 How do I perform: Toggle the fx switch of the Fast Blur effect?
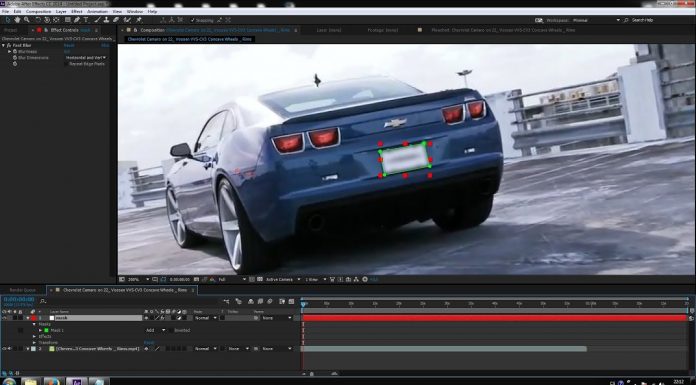[x=8, y=45]
